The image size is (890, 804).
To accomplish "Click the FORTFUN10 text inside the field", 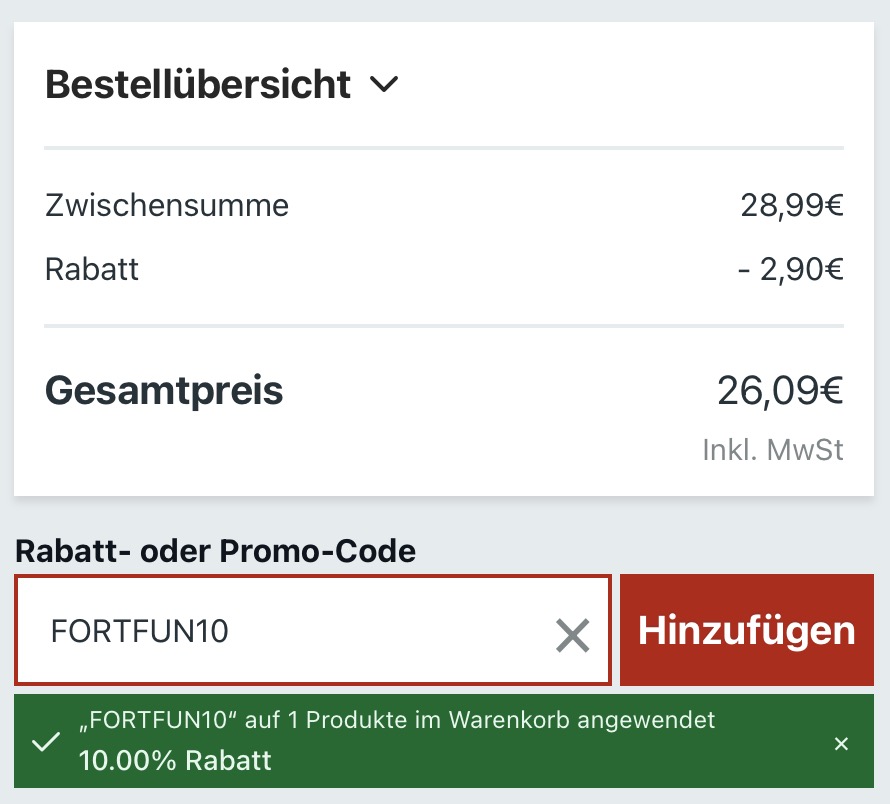I will pyautogui.click(x=140, y=631).
